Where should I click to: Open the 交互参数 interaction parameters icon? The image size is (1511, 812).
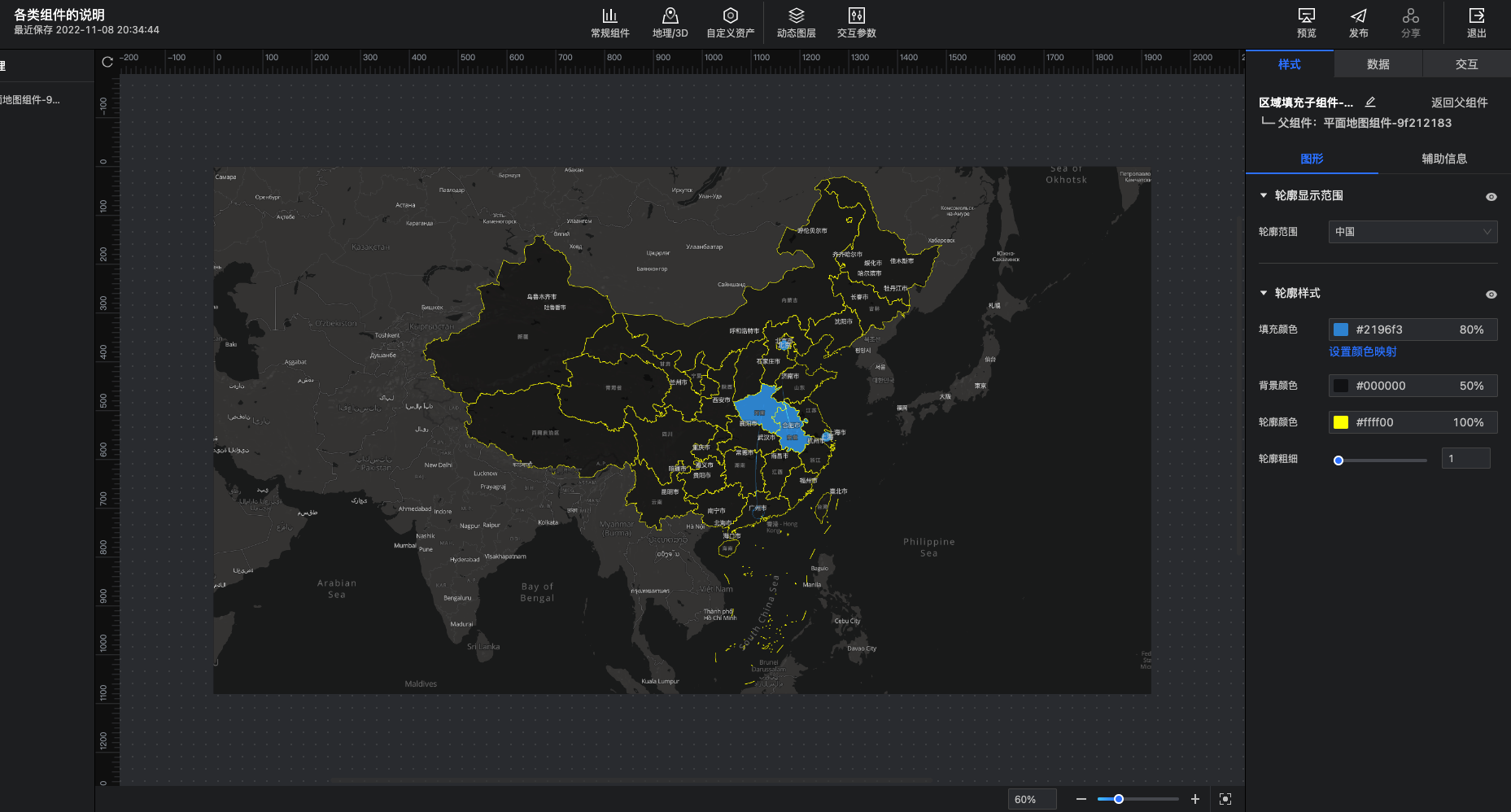click(x=856, y=16)
